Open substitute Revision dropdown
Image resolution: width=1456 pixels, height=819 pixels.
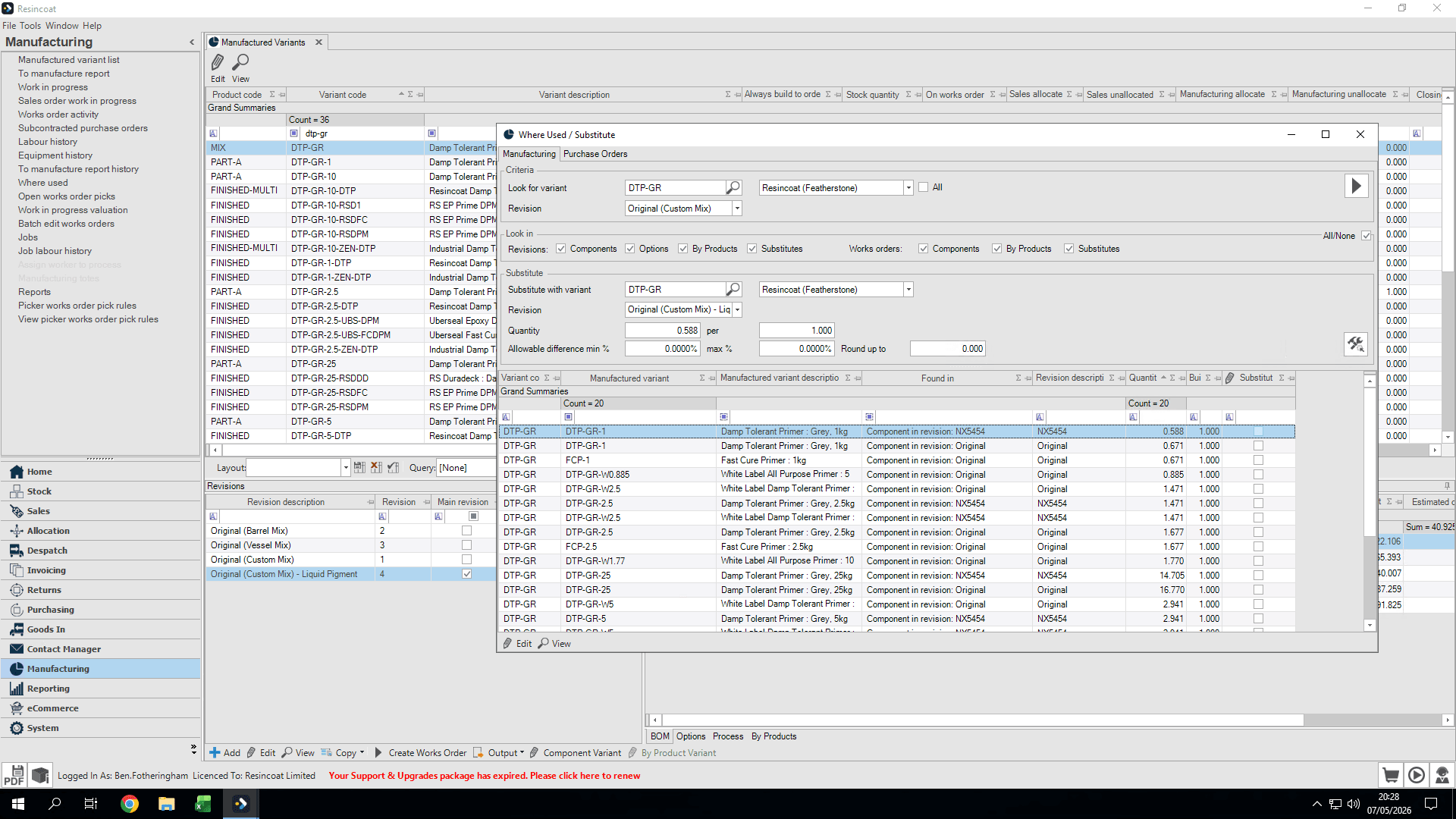click(x=736, y=310)
